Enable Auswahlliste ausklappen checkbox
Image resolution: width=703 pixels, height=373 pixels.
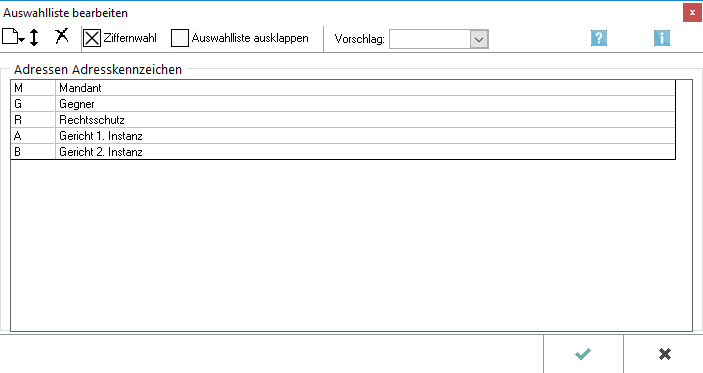pyautogui.click(x=180, y=38)
